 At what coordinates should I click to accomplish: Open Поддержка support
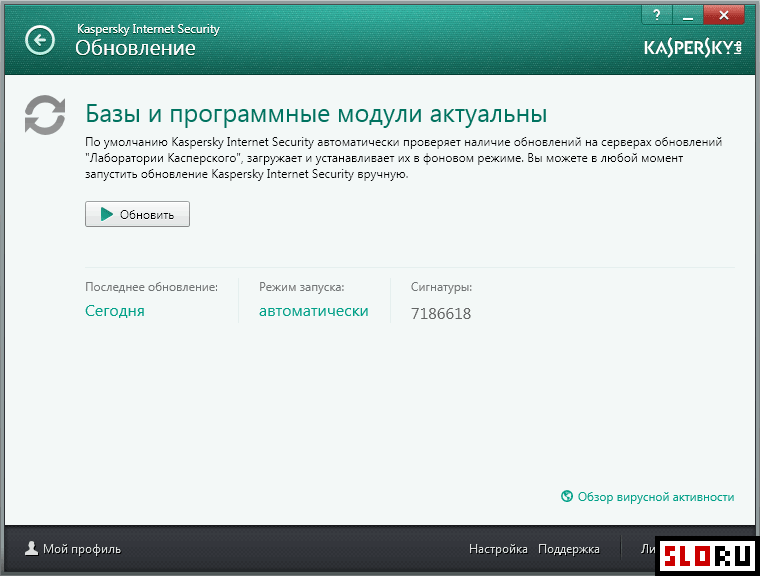tap(569, 549)
